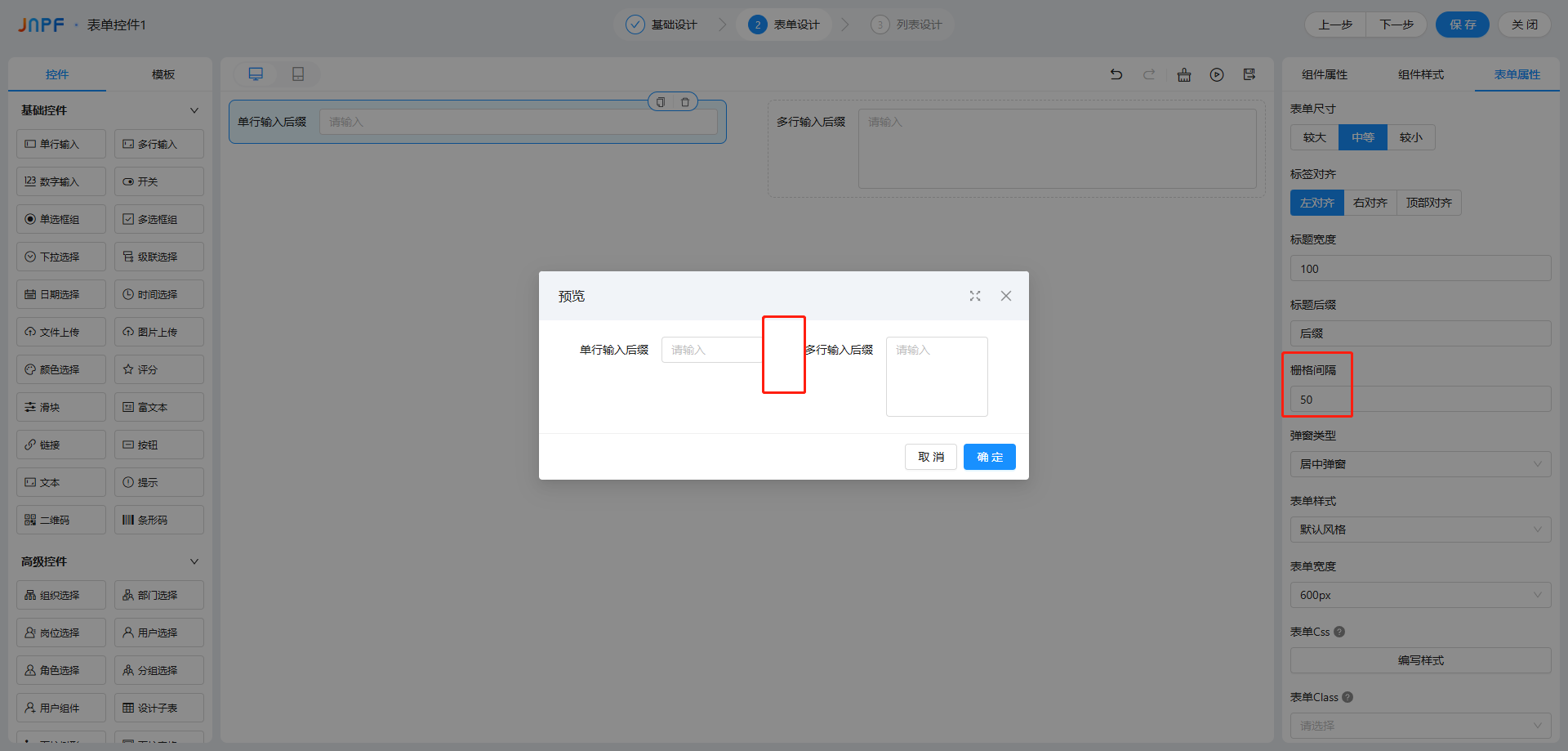Viewport: 1568px width, 751px height.
Task: Collapse the 高级控件 section
Action: point(194,561)
